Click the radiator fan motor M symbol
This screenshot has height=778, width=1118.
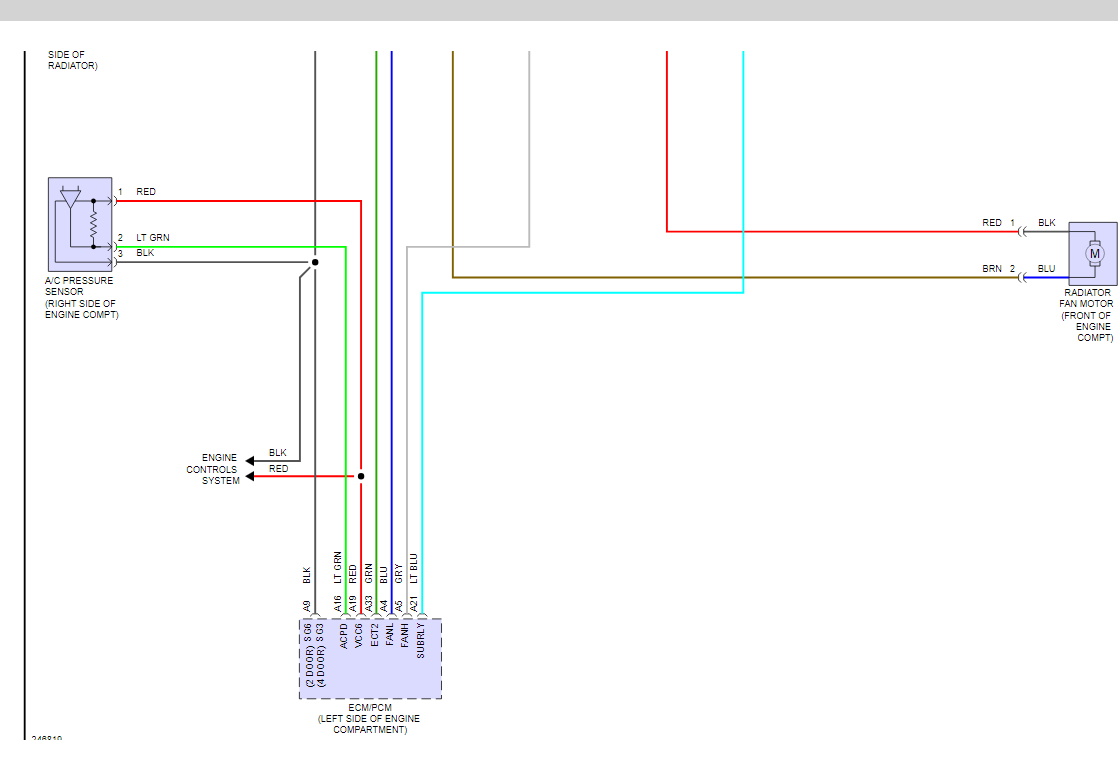click(x=1094, y=253)
